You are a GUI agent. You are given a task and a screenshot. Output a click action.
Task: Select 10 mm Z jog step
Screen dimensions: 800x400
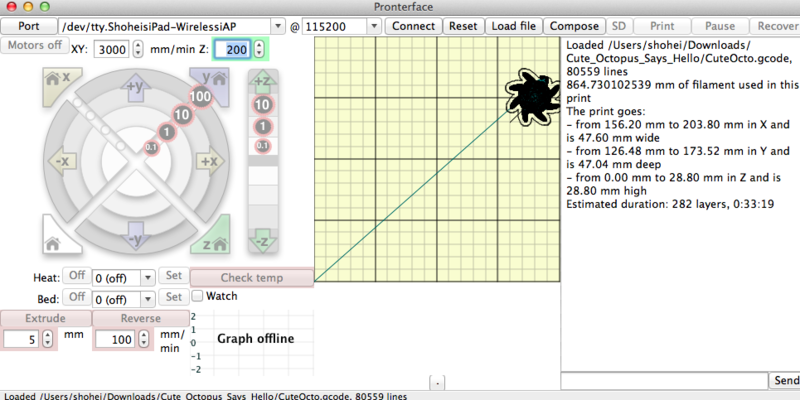point(262,106)
